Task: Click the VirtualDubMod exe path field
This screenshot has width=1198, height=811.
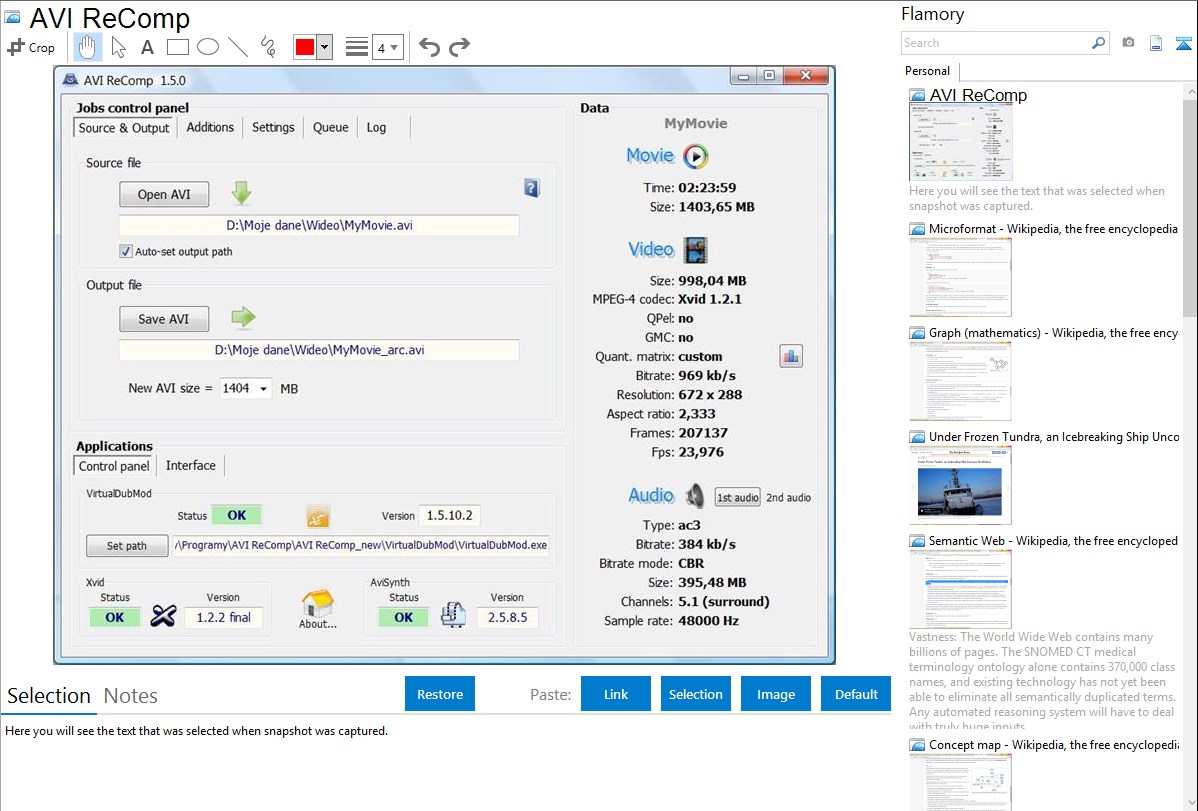Action: point(361,545)
